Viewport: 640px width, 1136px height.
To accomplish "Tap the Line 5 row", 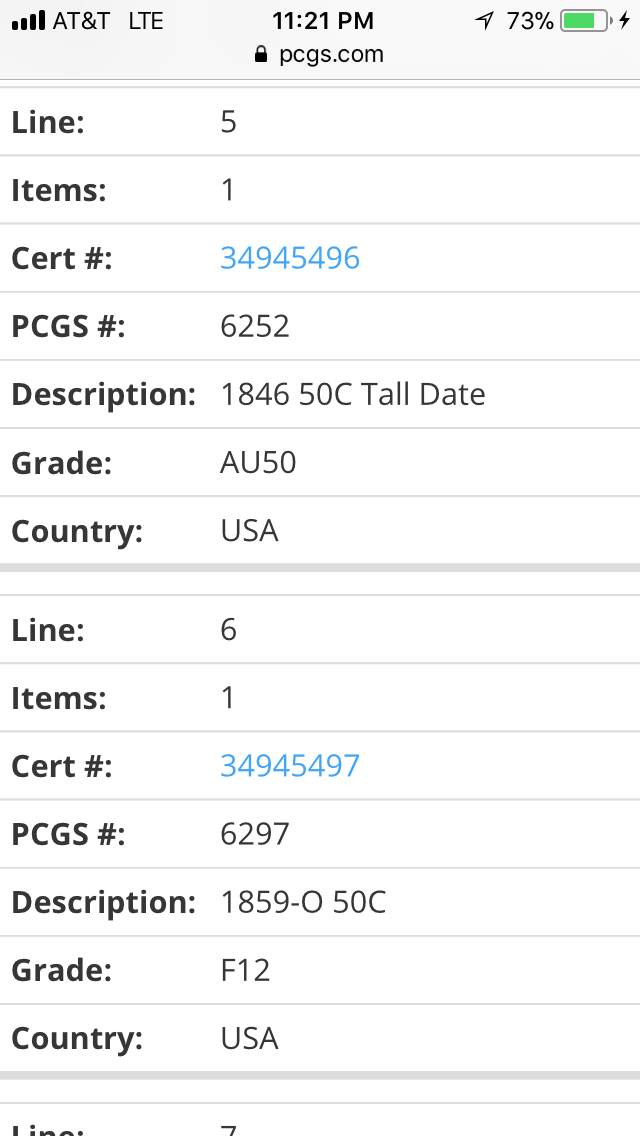I will (320, 122).
